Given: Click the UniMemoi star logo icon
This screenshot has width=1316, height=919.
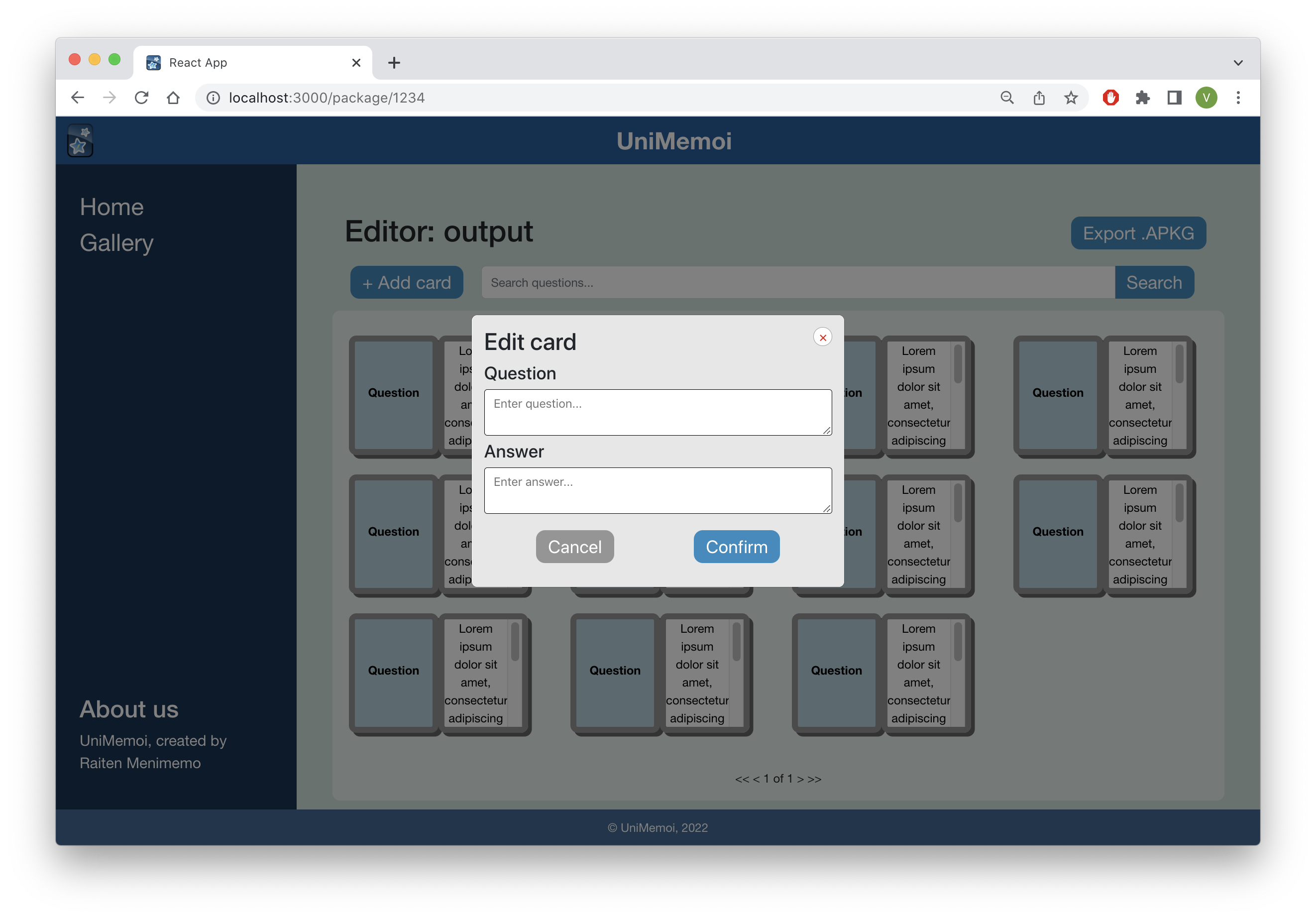Looking at the screenshot, I should click(x=80, y=141).
